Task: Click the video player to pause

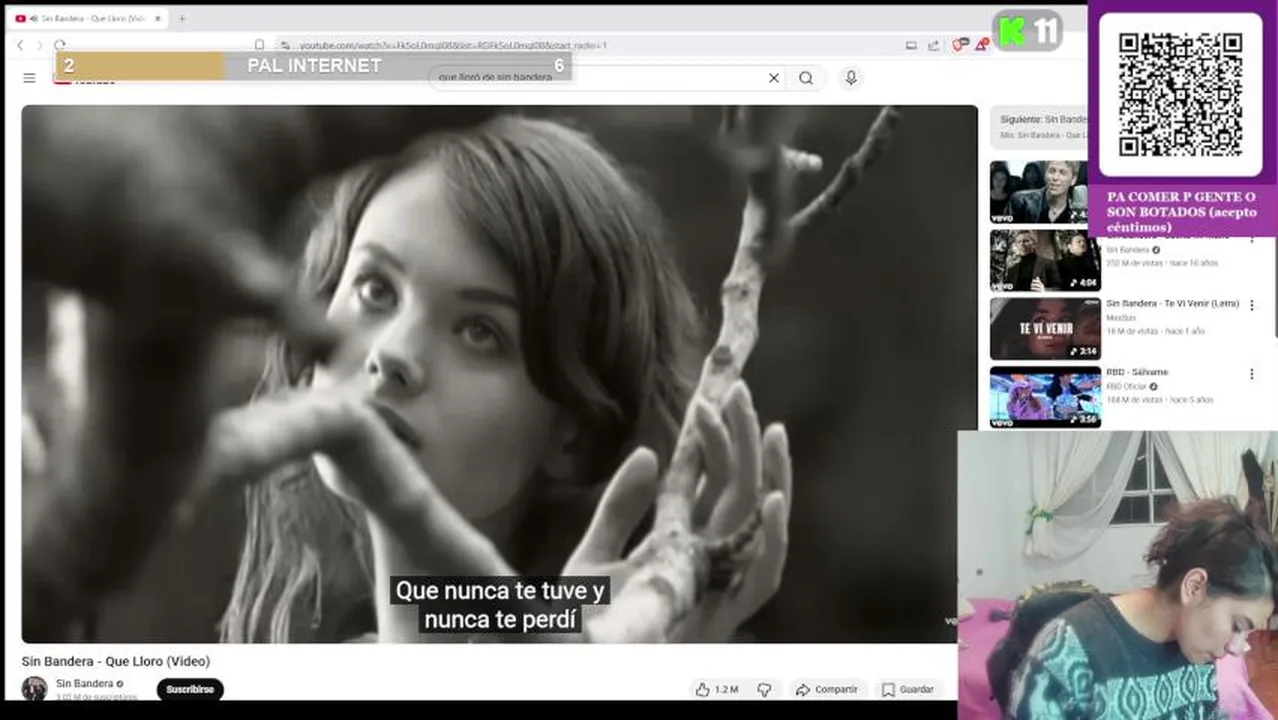Action: click(x=499, y=374)
